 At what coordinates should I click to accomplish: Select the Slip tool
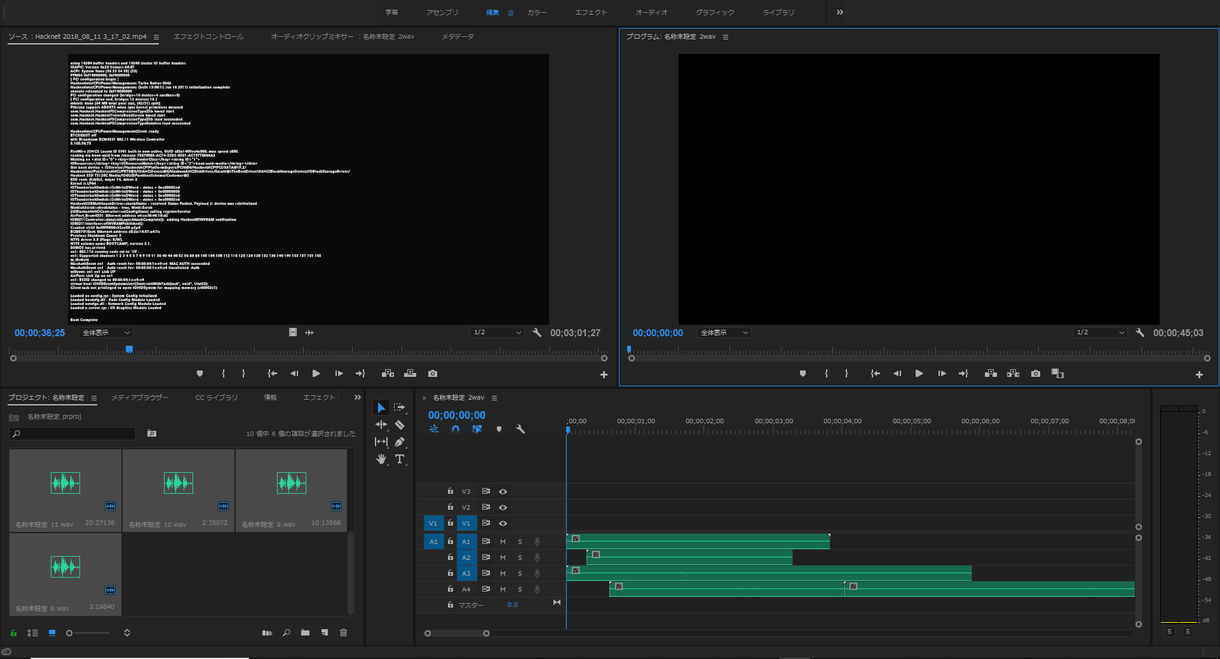click(381, 442)
